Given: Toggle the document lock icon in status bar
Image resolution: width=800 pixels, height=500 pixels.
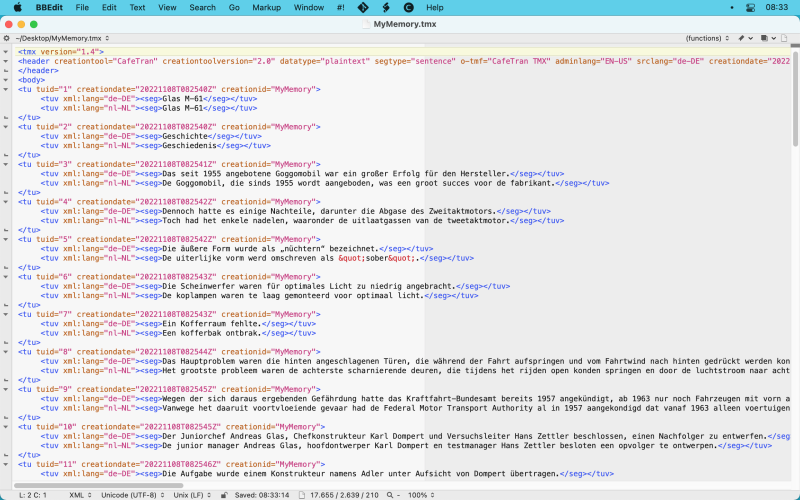Looking at the screenshot, I should 224,495.
